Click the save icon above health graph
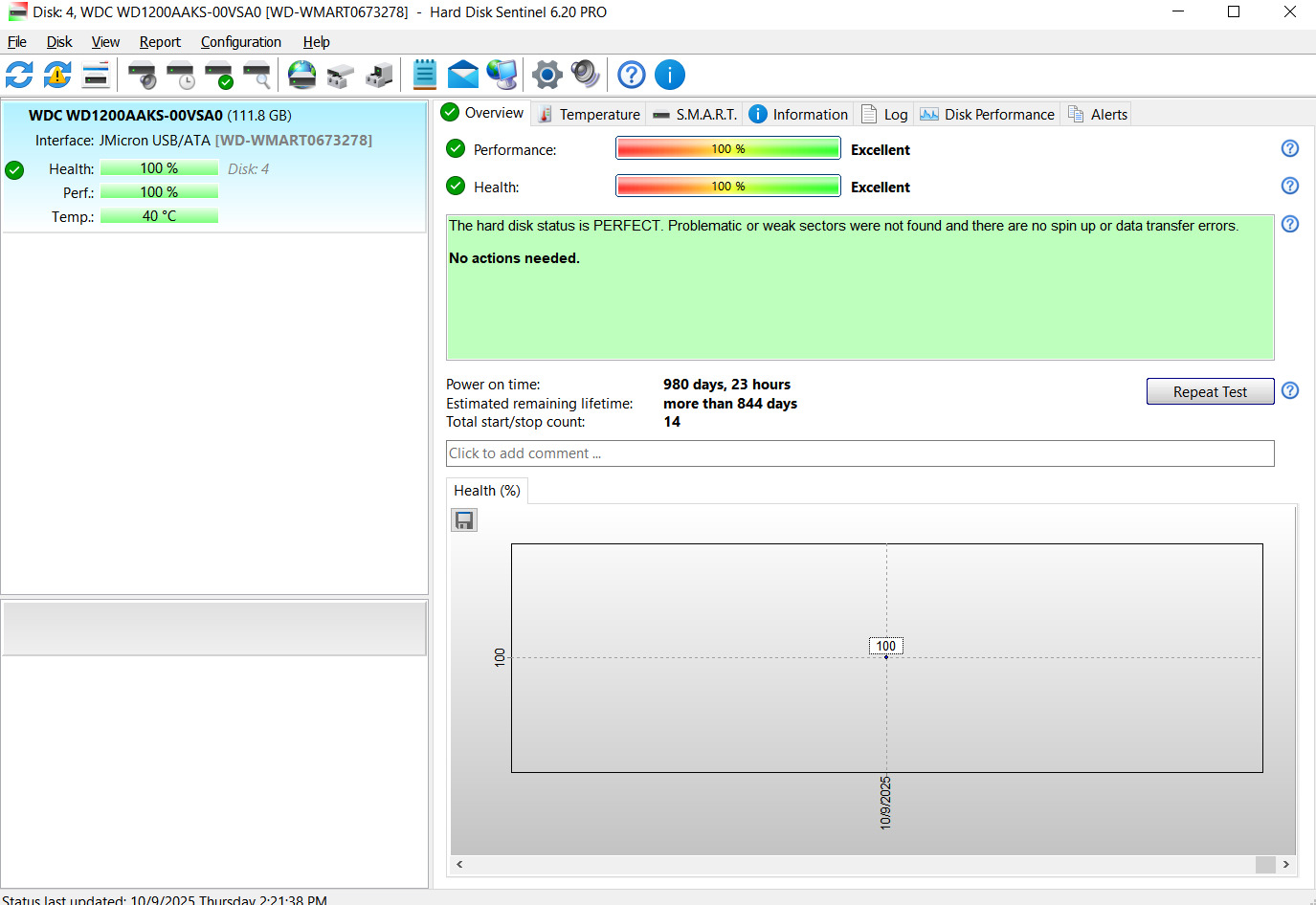Screen dimensions: 1316x905 click(464, 520)
